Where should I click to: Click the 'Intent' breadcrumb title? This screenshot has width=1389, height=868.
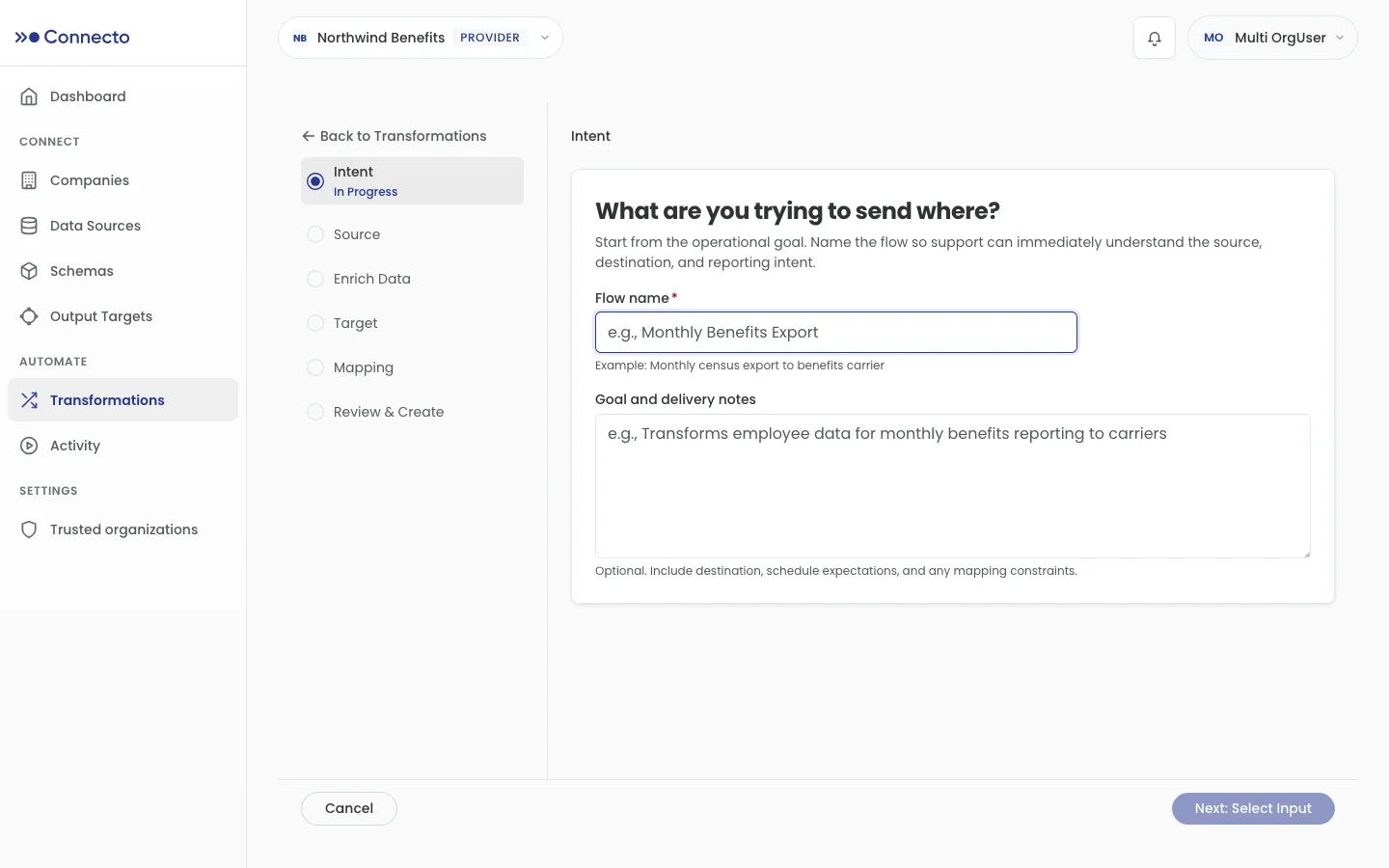[590, 136]
